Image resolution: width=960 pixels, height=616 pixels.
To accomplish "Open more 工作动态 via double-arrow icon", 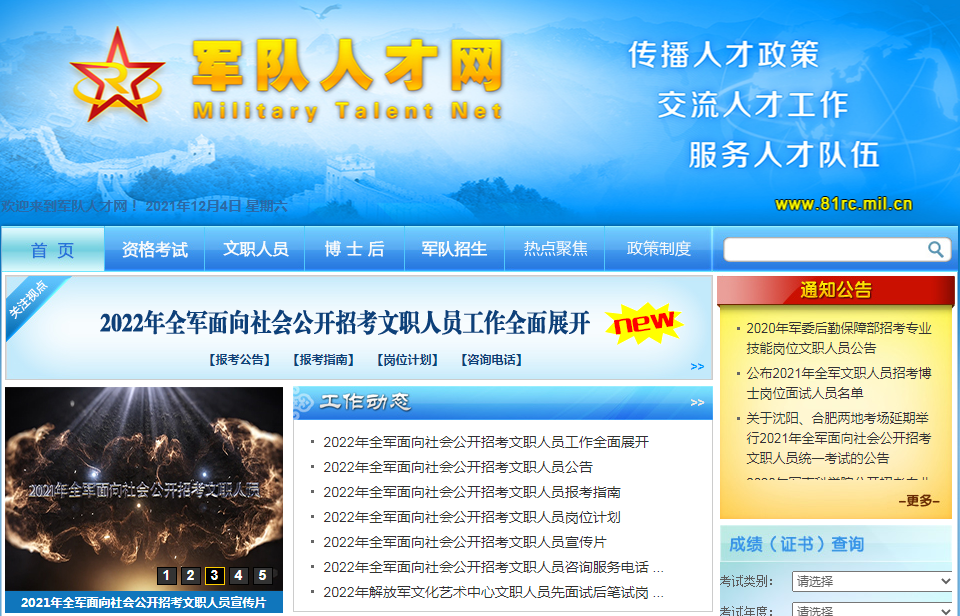I will [697, 402].
